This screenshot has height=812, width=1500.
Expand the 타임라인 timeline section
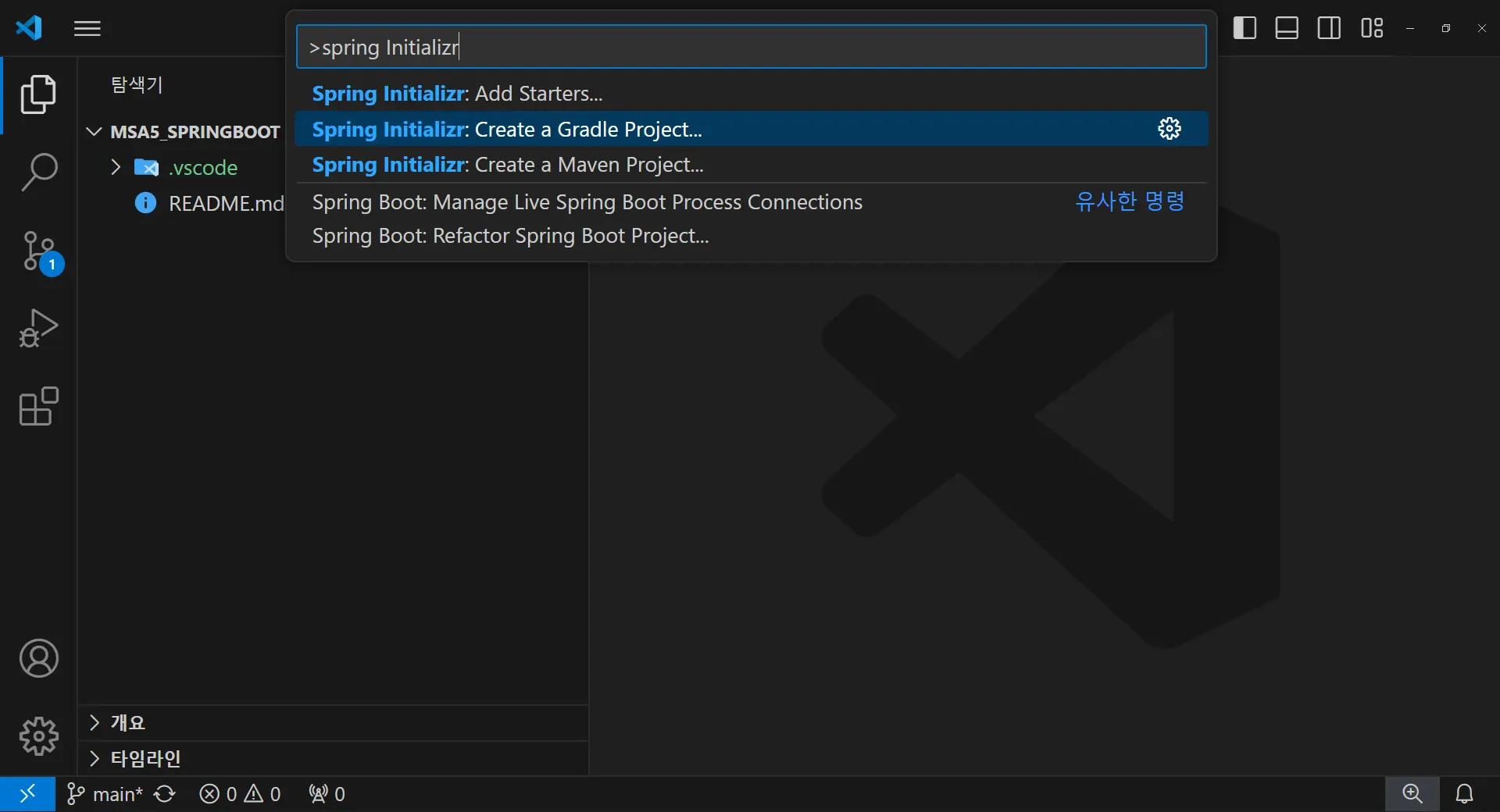click(333, 758)
